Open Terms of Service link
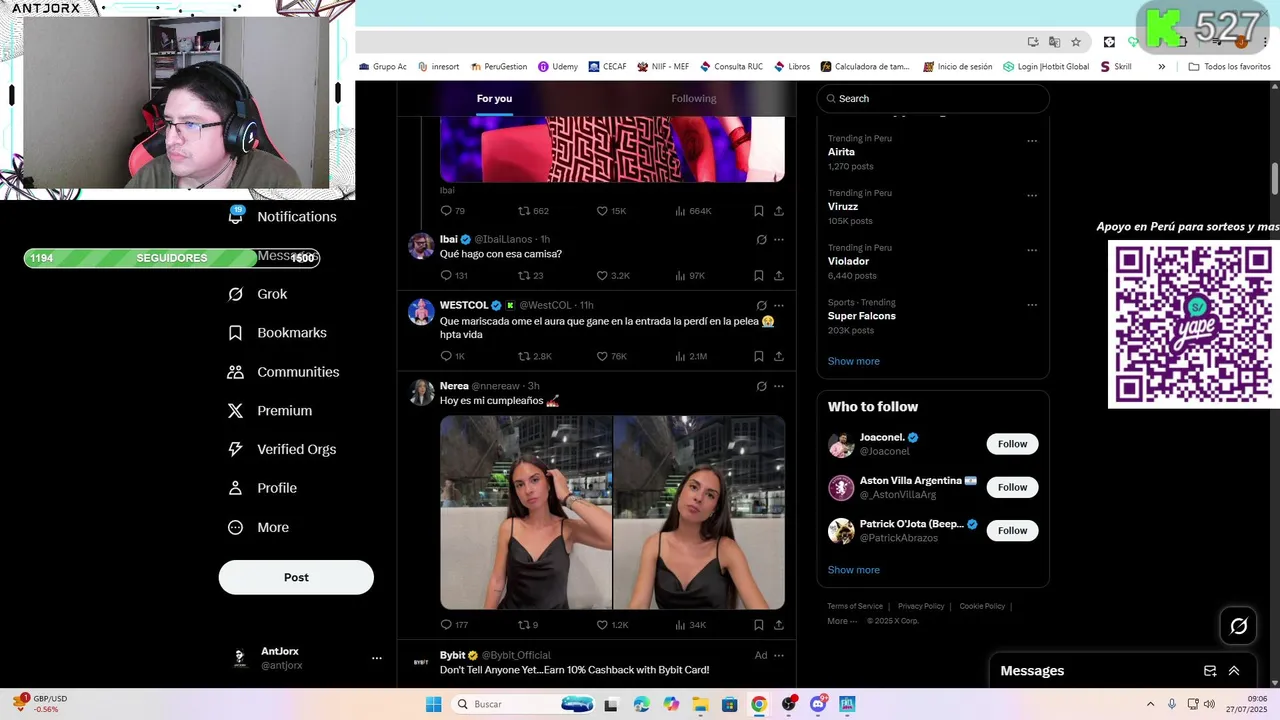This screenshot has width=1280, height=720. pyautogui.click(x=855, y=606)
